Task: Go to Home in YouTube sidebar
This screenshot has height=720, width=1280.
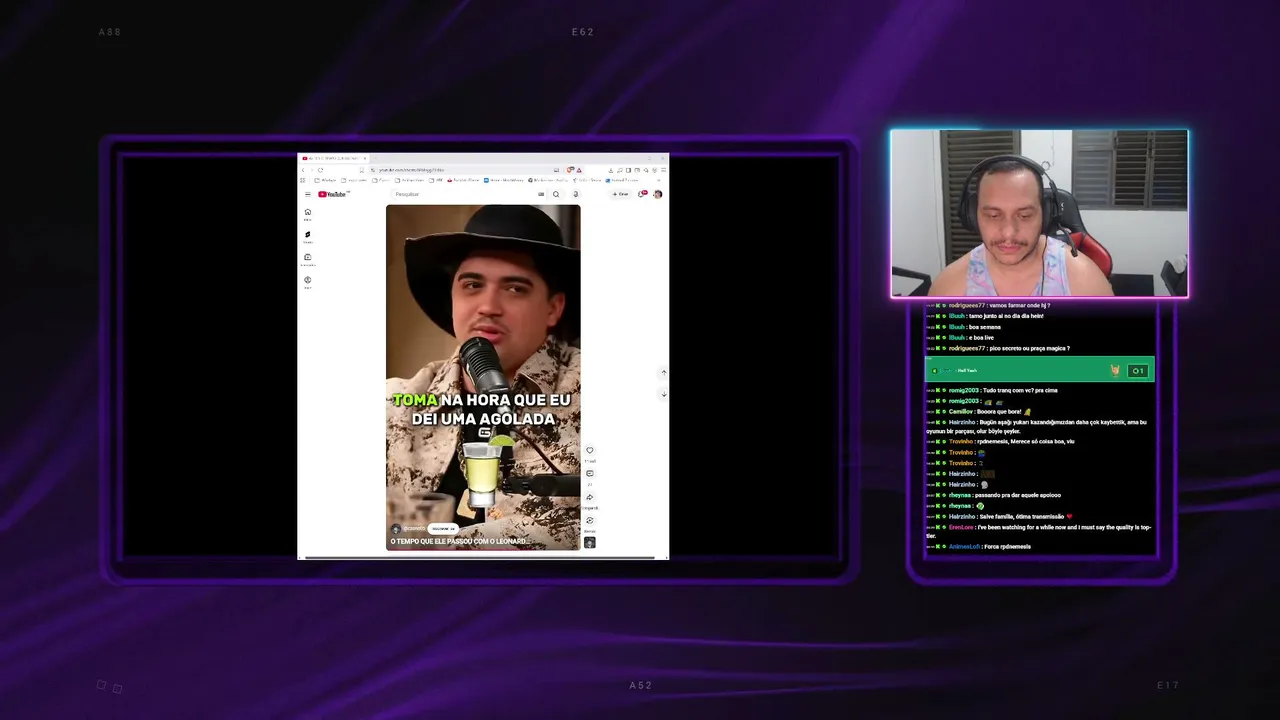Action: 308,214
